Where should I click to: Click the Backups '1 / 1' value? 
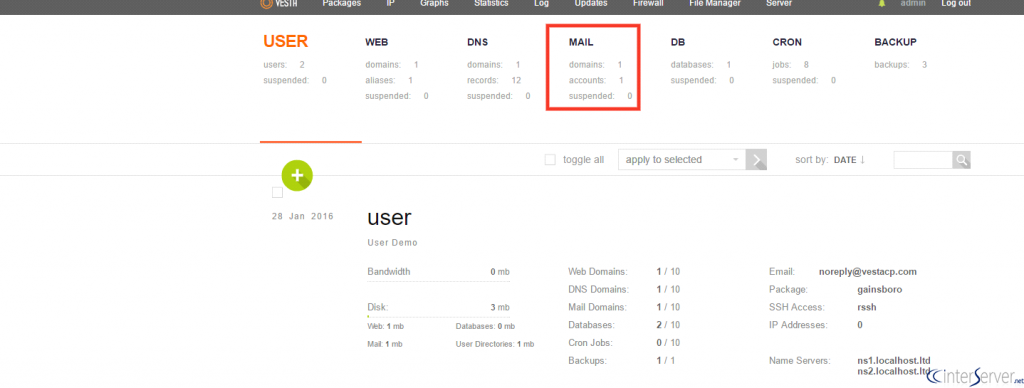[x=665, y=360]
